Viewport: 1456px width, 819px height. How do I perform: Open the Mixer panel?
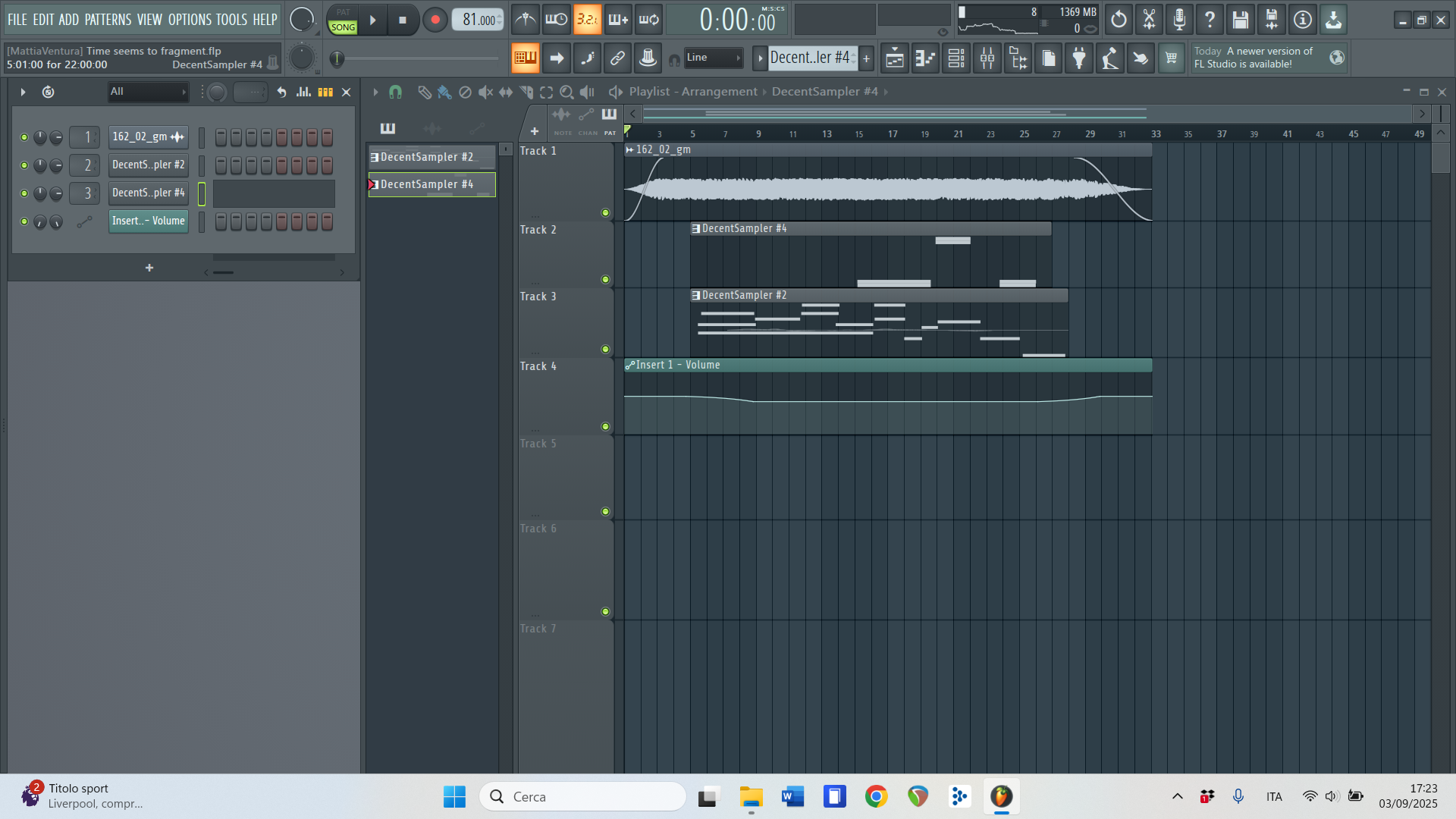[x=987, y=58]
